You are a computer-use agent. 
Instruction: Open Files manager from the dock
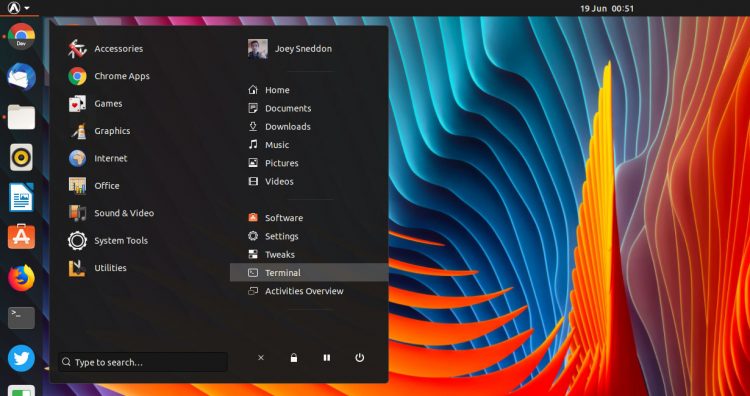[x=21, y=117]
